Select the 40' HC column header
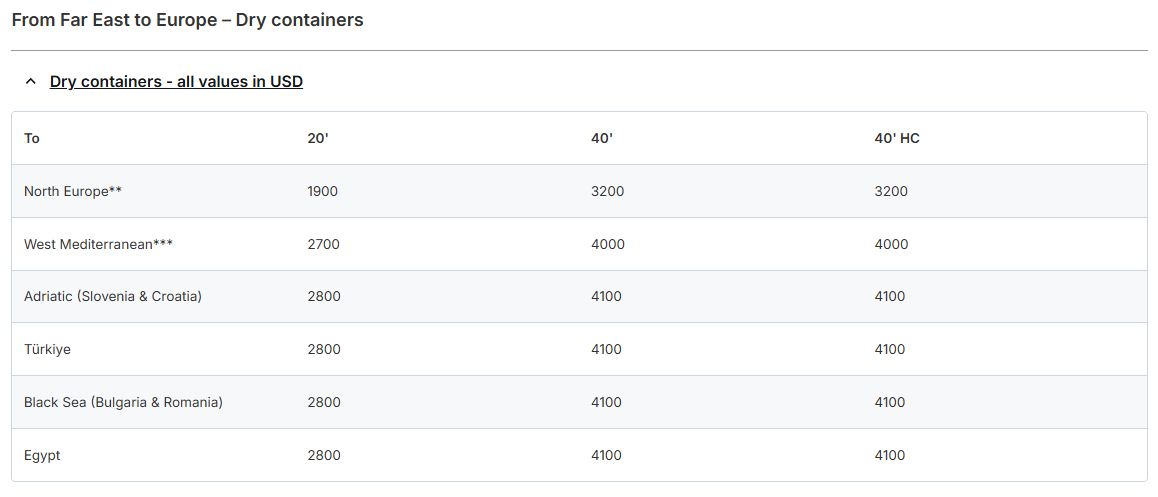1158x497 pixels. 897,138
